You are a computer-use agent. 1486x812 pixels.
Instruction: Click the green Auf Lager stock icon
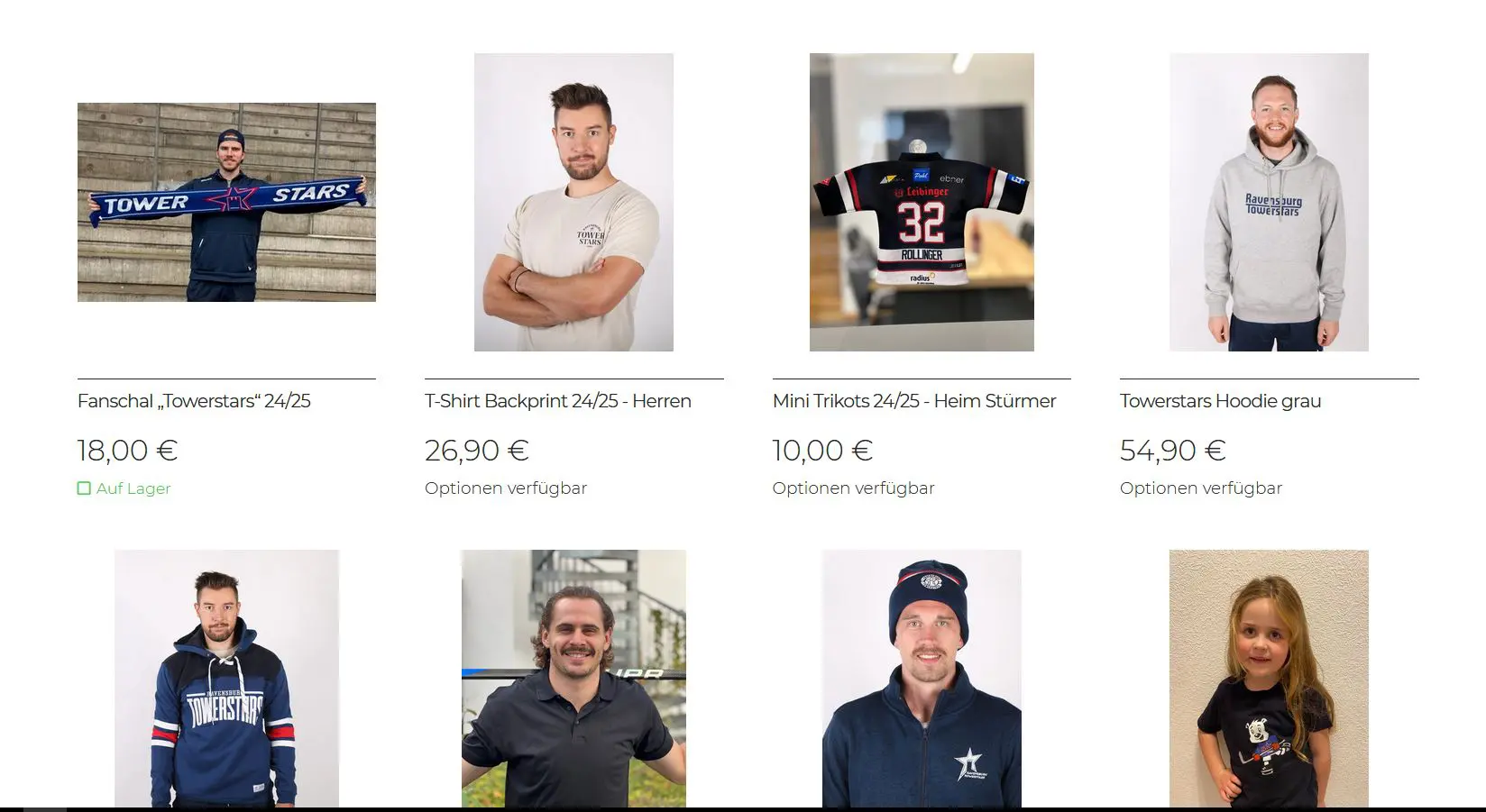[x=84, y=488]
